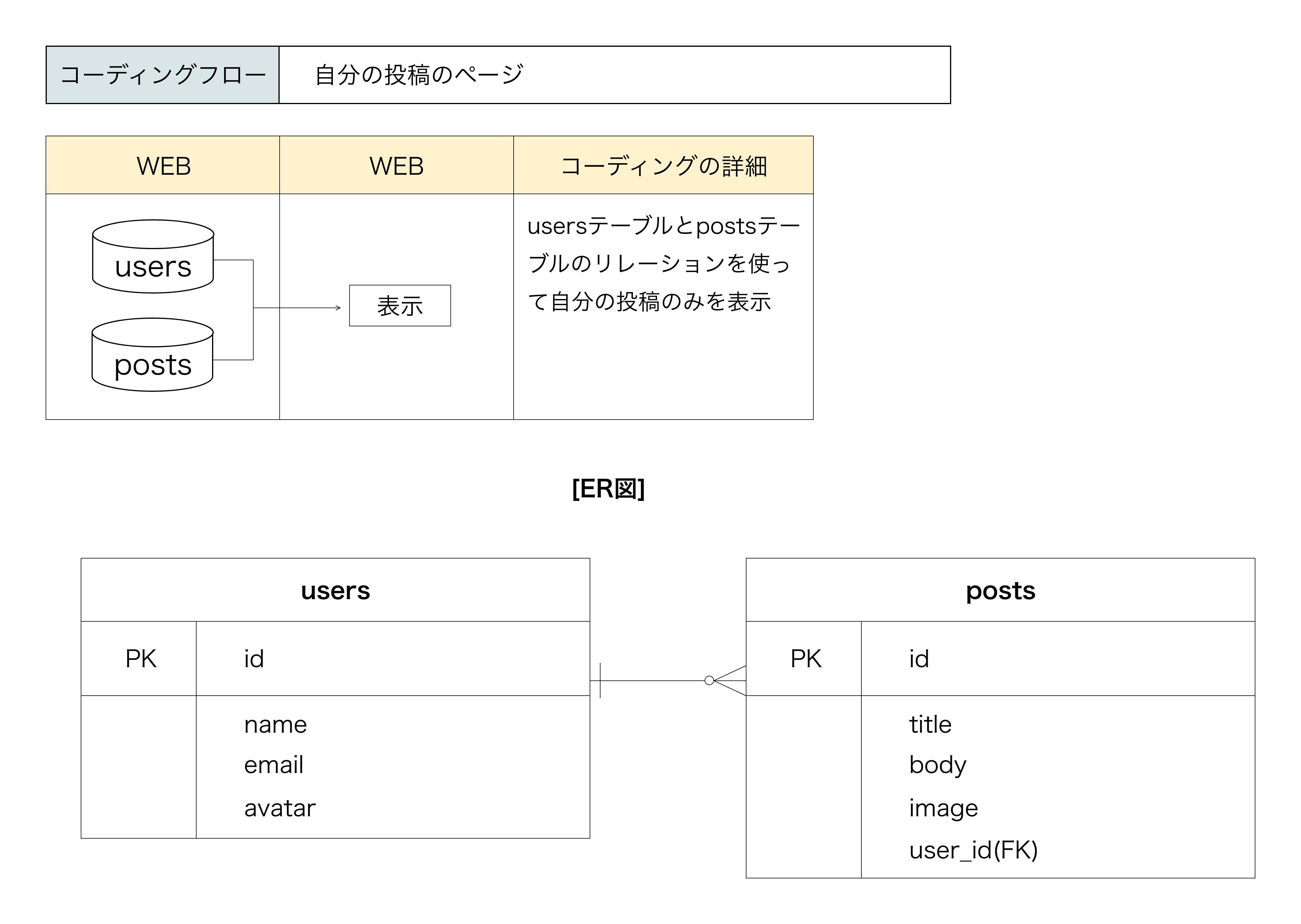Select the users ER table title
The height and width of the screenshot is (924, 1301).
(x=335, y=591)
